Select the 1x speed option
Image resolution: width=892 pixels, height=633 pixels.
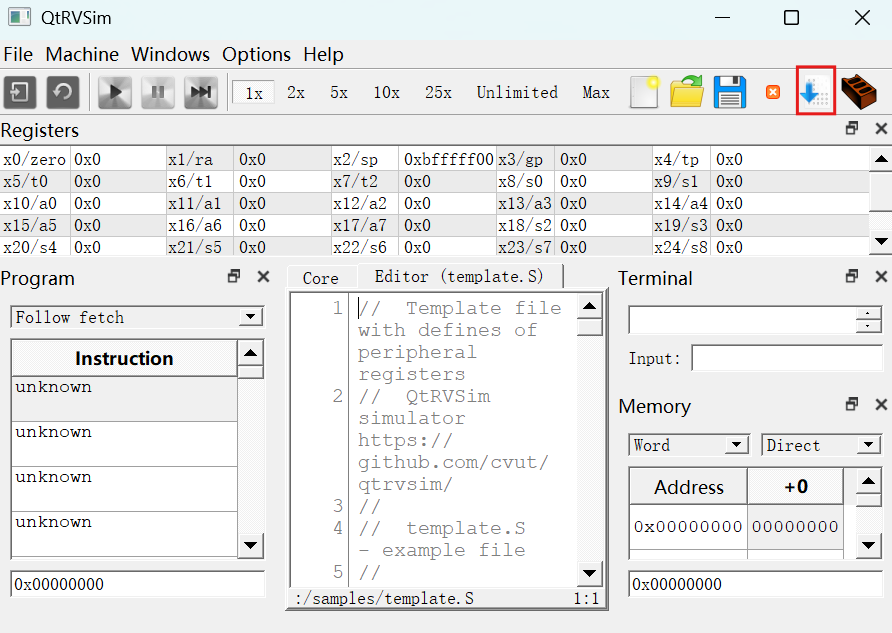point(254,93)
